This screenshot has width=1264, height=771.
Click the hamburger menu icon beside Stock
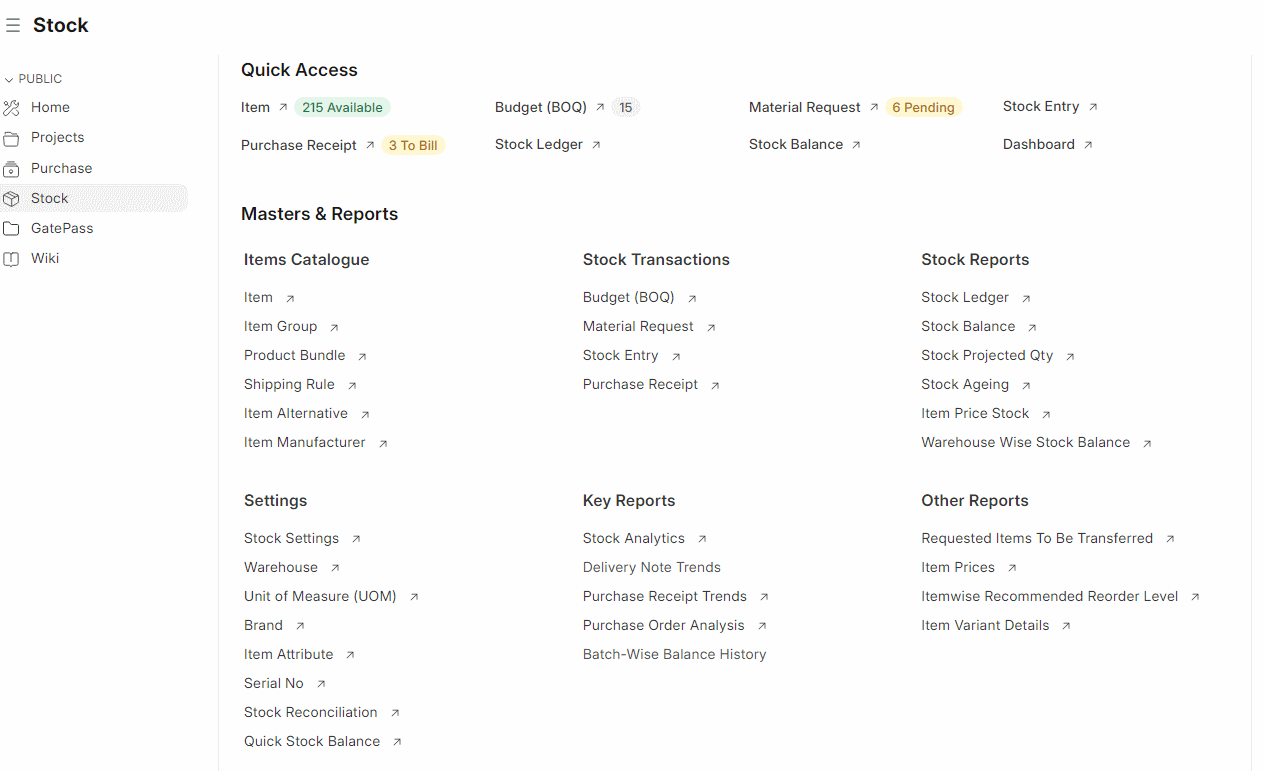(13, 26)
